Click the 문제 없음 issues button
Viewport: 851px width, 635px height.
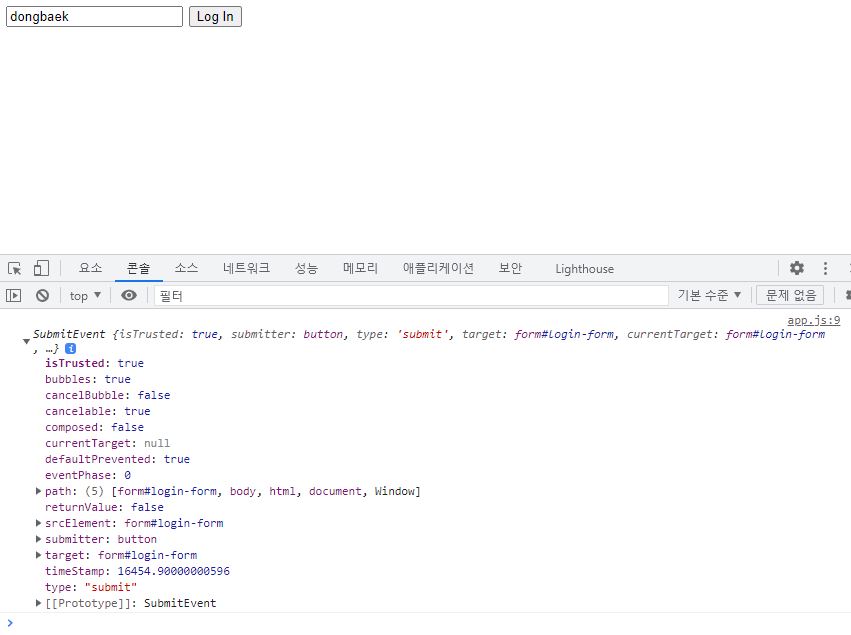790,295
